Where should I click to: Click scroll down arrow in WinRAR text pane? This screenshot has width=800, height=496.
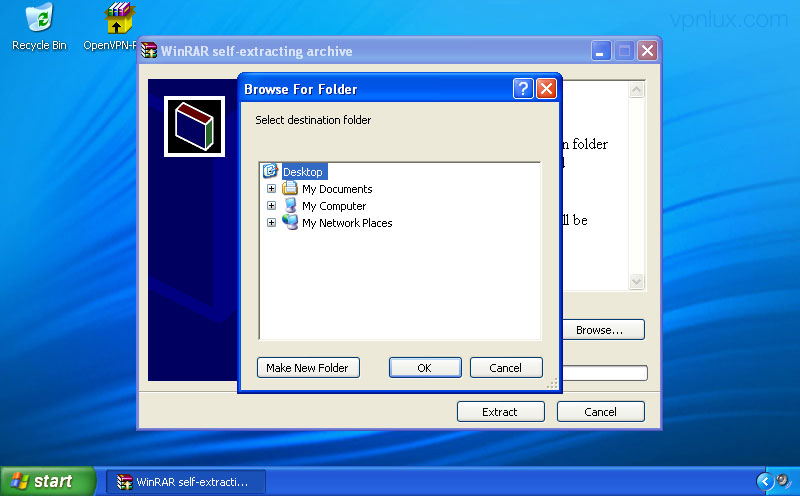tap(636, 281)
